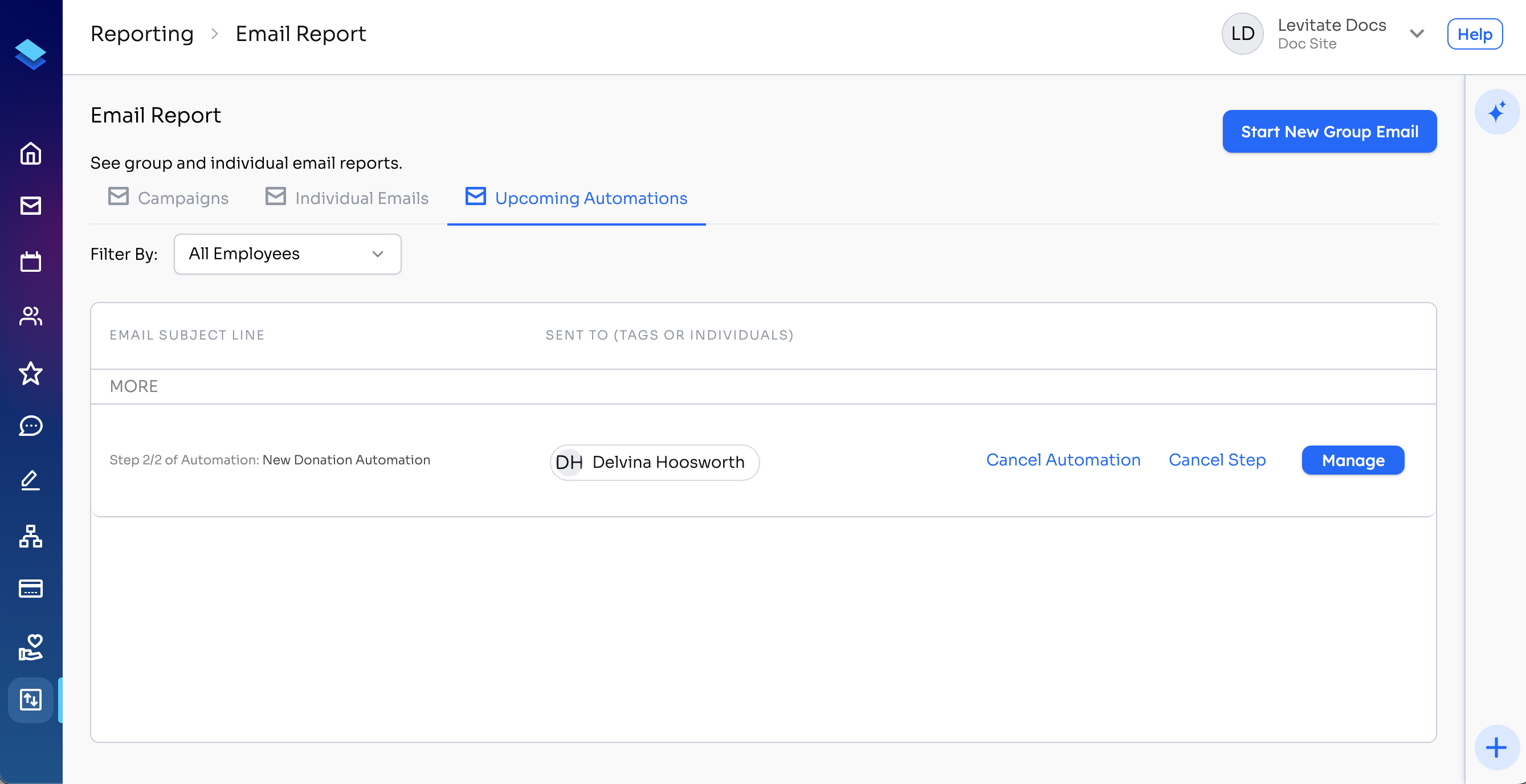Open the Donations hand-heart icon in the sidebar
The image size is (1526, 784).
(31, 647)
